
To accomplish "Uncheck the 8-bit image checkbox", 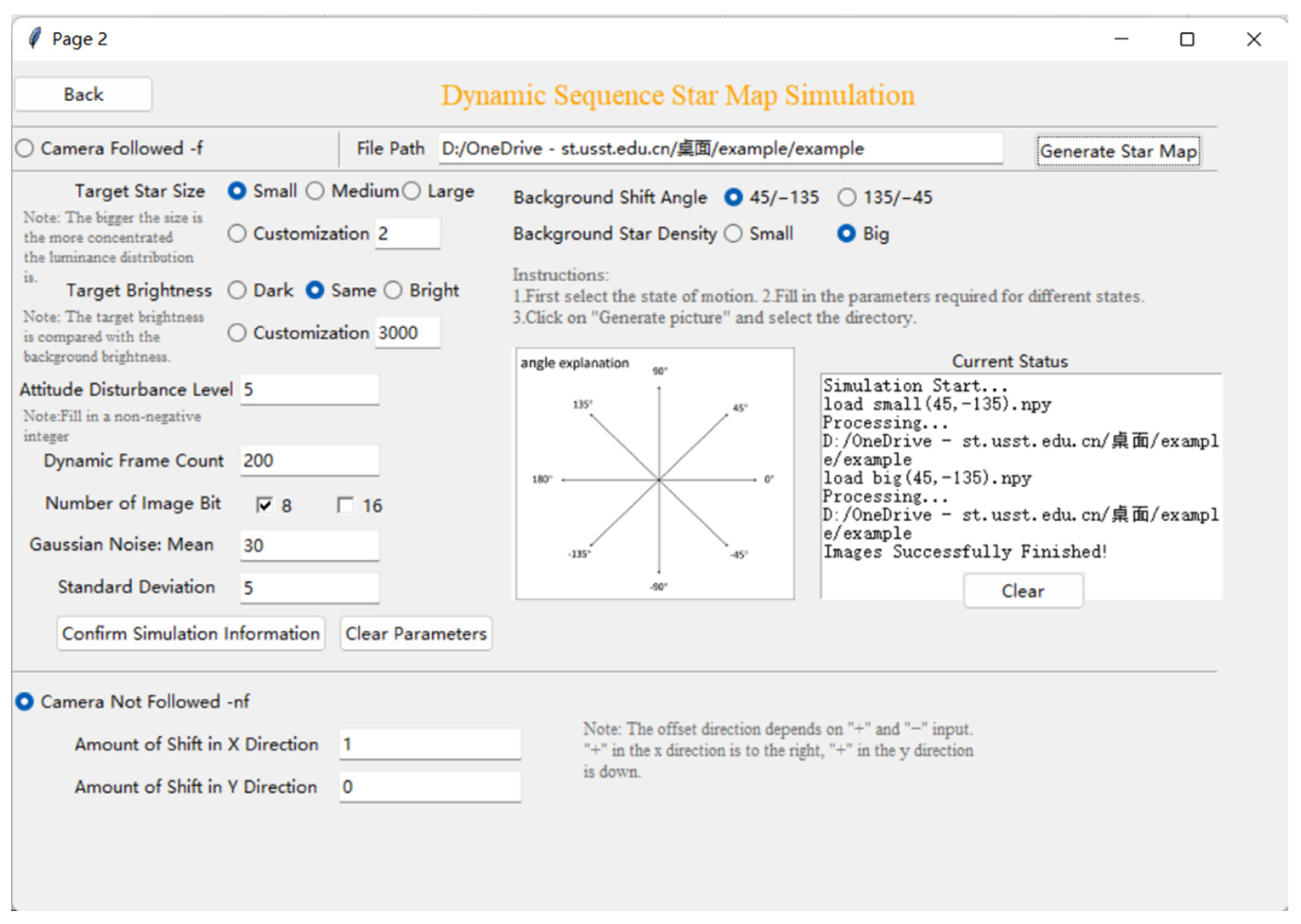I will [264, 505].
